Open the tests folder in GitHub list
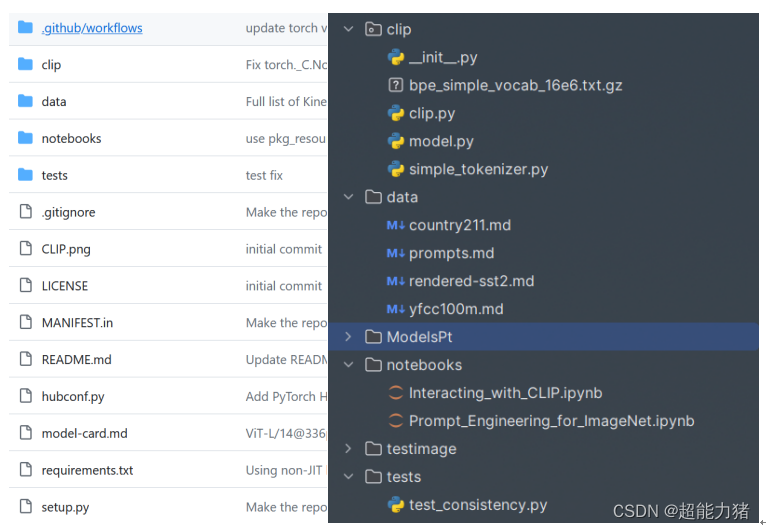The width and height of the screenshot is (766, 530). point(55,175)
